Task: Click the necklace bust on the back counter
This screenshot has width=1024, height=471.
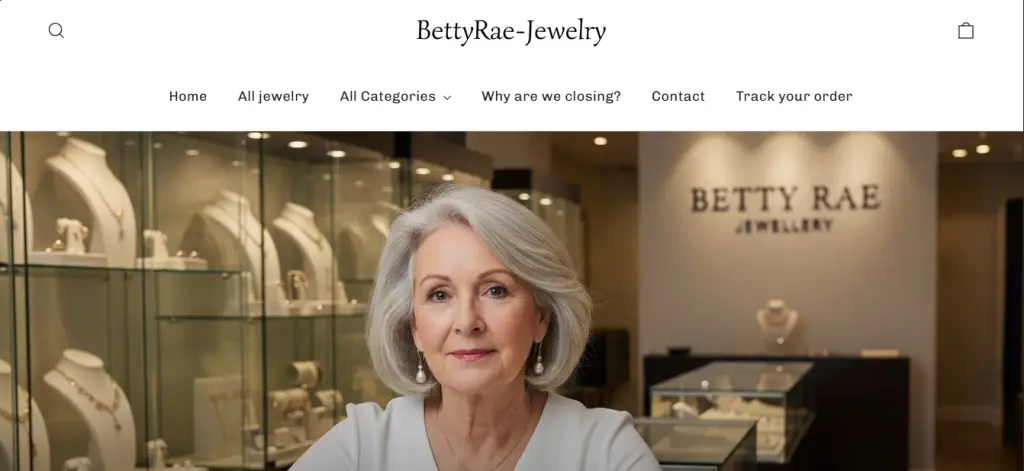Action: pos(776,322)
